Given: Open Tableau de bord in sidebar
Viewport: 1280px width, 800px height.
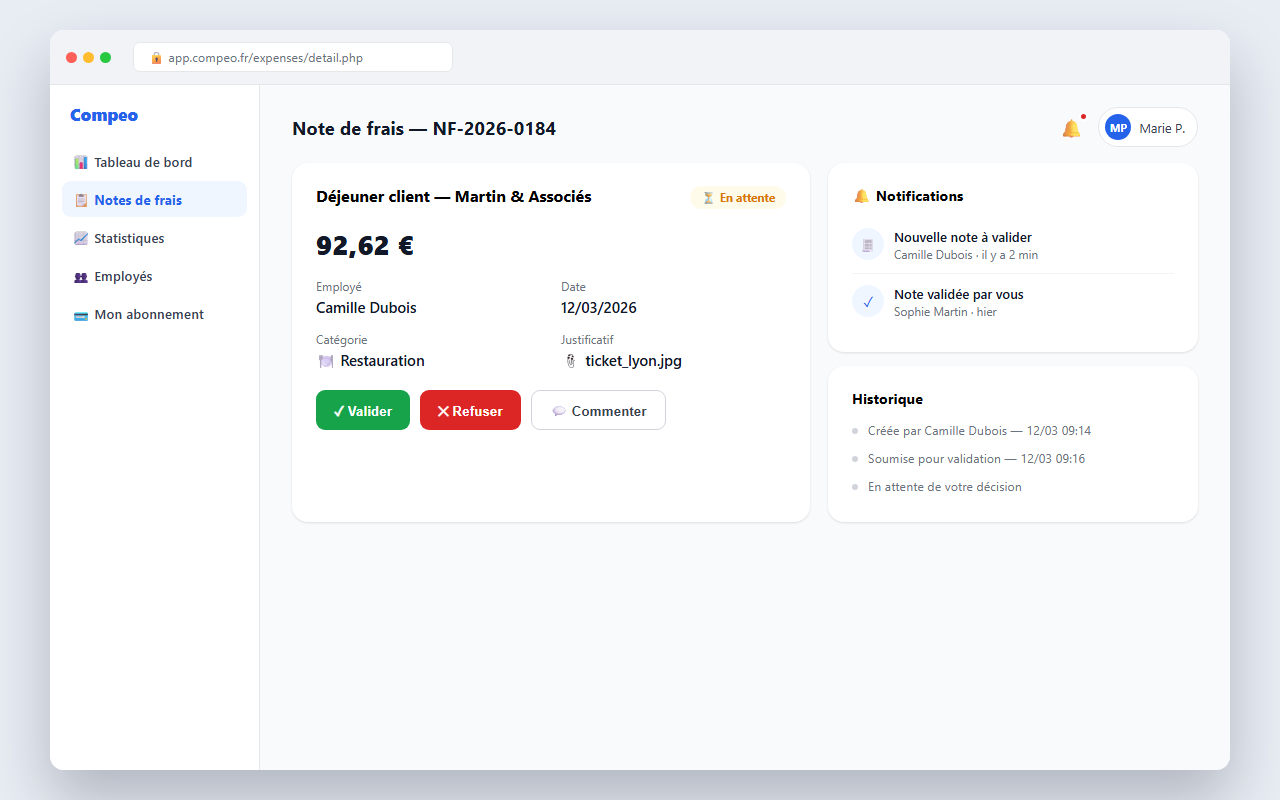Looking at the screenshot, I should [x=154, y=162].
